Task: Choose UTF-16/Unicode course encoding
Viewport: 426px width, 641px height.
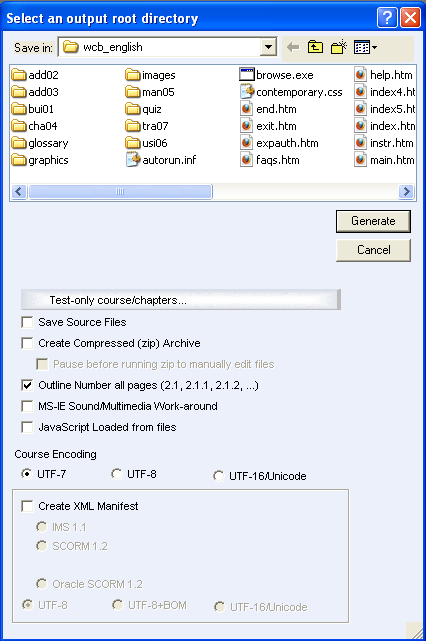Action: pos(219,476)
